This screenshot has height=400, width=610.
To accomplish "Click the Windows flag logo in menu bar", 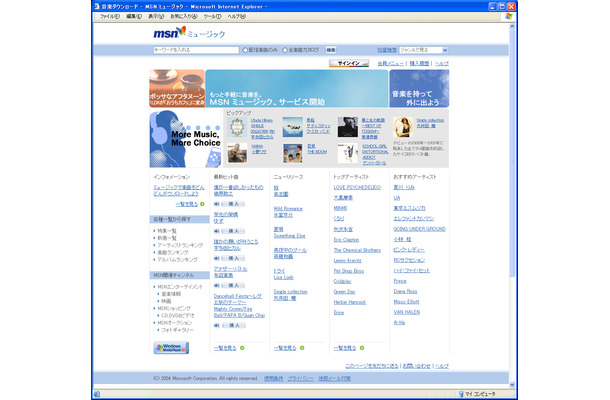I will coord(508,16).
